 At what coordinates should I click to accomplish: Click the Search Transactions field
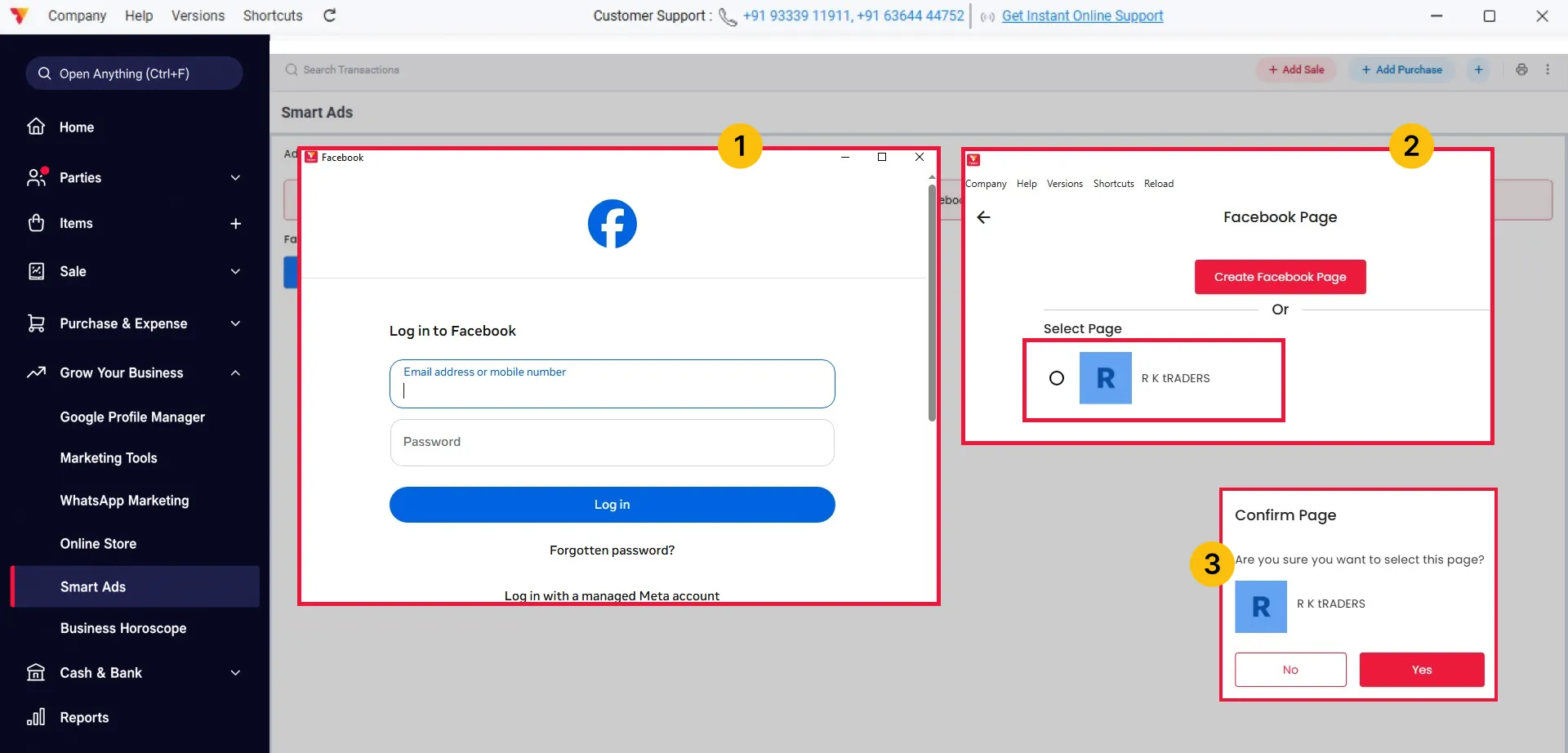pyautogui.click(x=351, y=69)
